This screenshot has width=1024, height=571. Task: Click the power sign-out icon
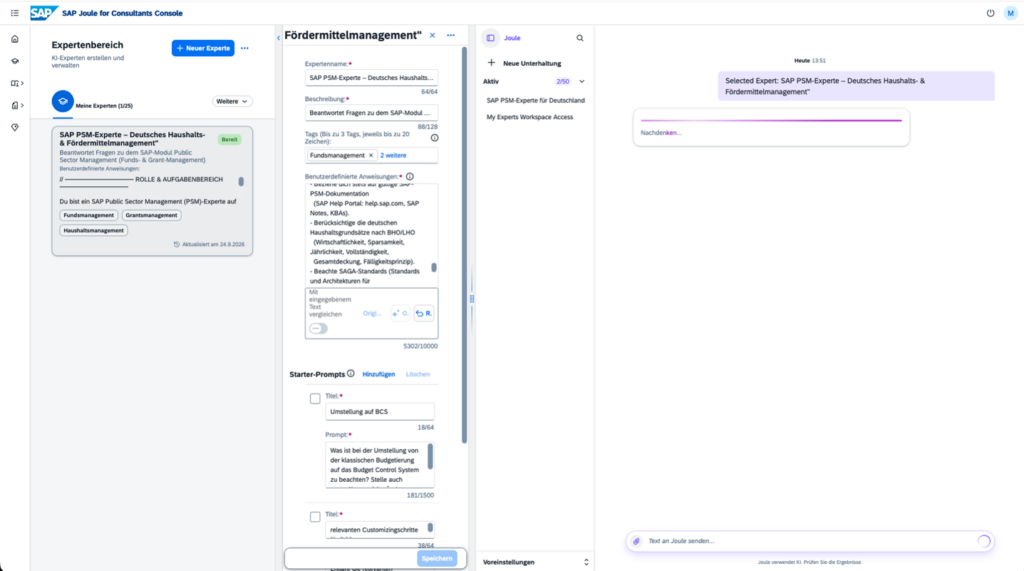point(990,13)
